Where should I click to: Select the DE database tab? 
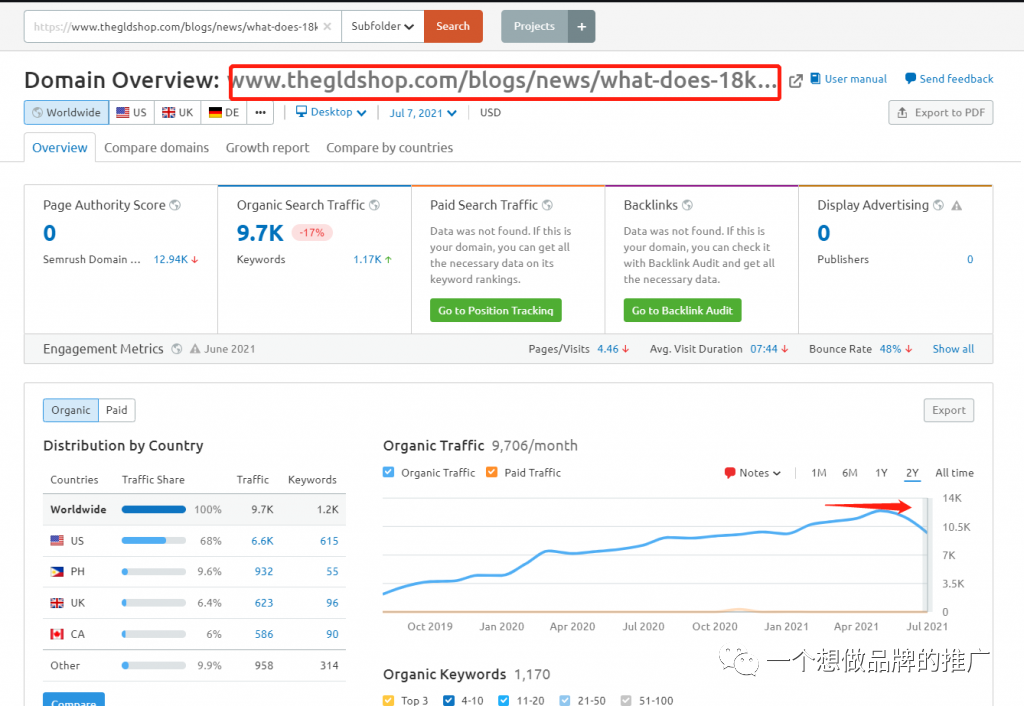pyautogui.click(x=224, y=112)
